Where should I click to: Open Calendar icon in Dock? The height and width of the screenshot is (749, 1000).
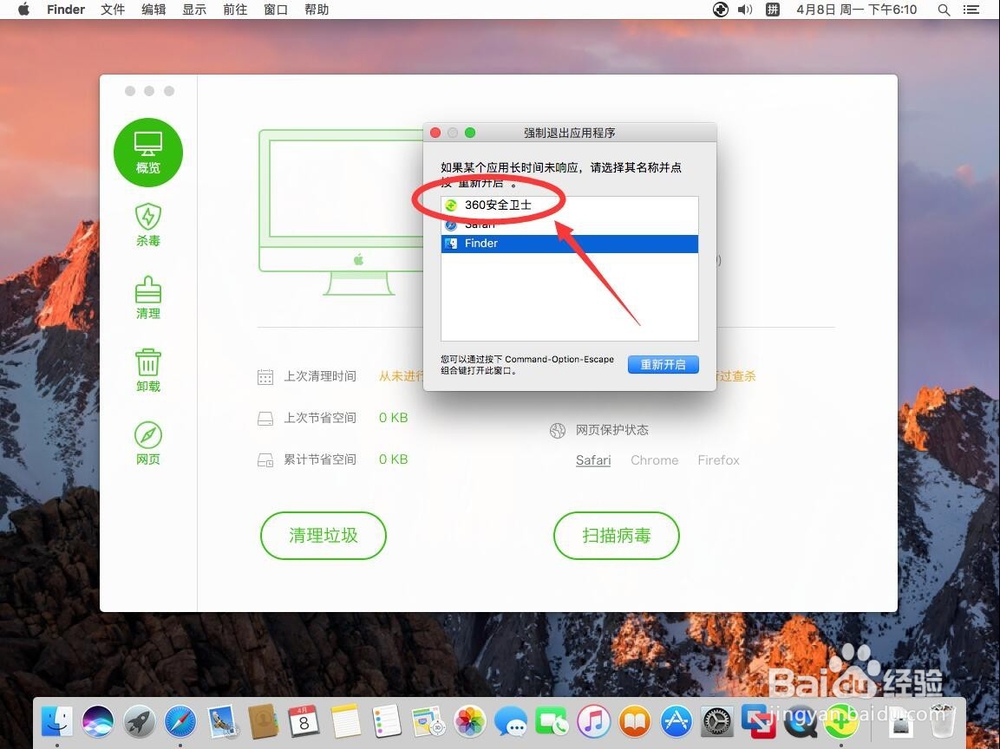click(304, 722)
